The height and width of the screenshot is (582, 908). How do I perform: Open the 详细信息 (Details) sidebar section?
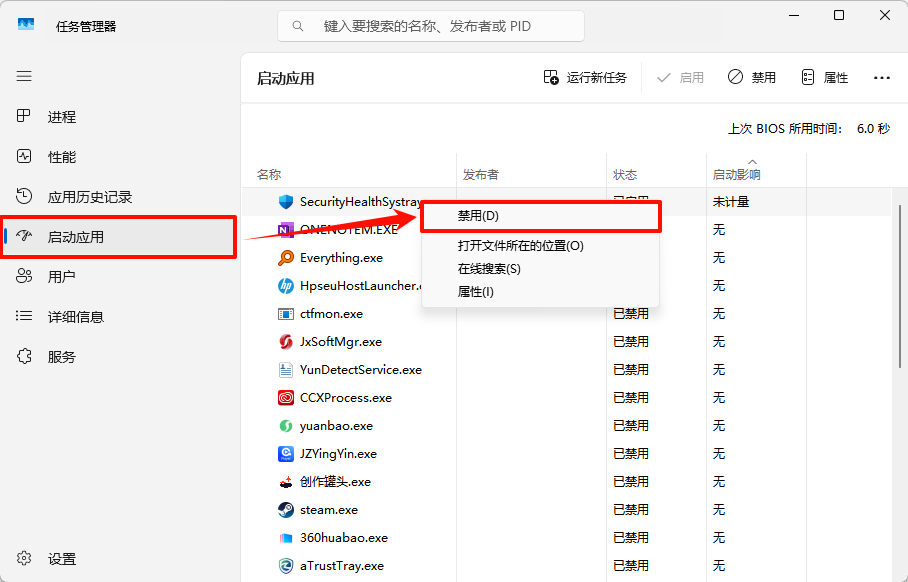[60, 316]
